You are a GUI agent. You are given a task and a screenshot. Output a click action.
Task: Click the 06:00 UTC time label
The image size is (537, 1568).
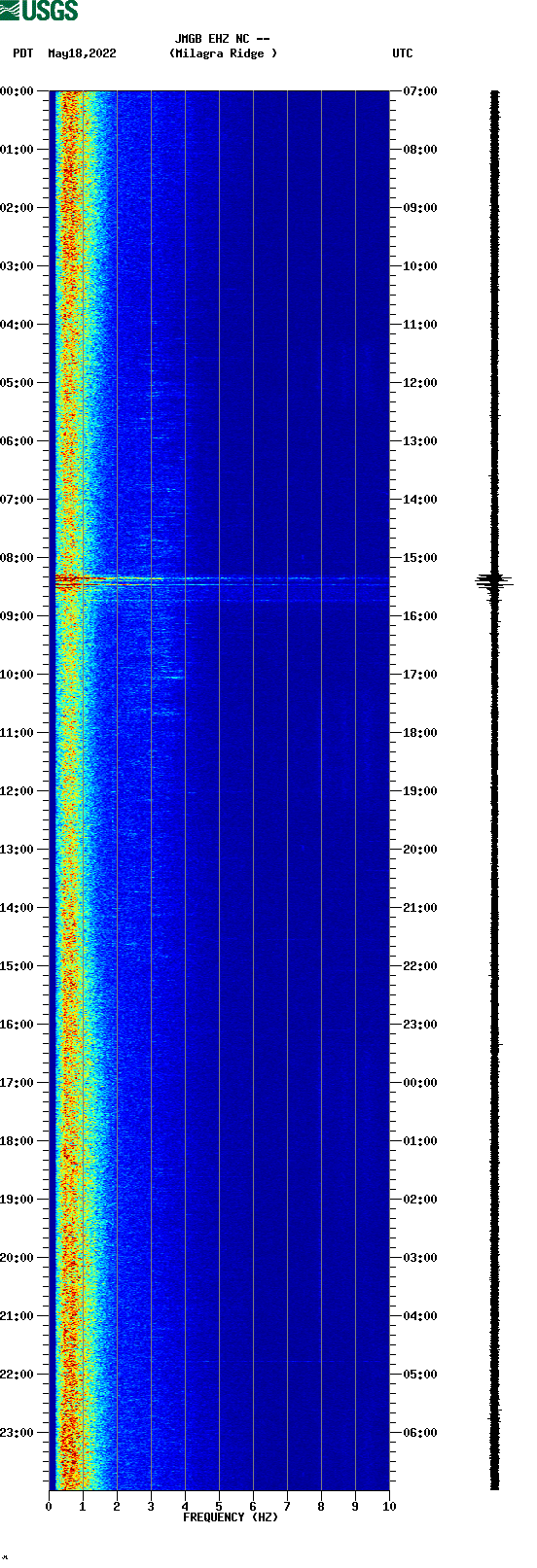(420, 1433)
